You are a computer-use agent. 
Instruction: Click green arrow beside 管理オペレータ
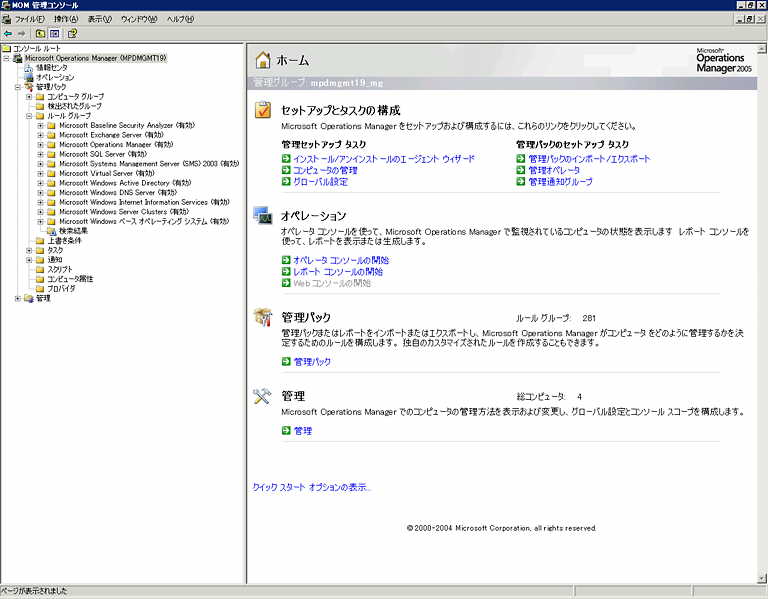[521, 170]
